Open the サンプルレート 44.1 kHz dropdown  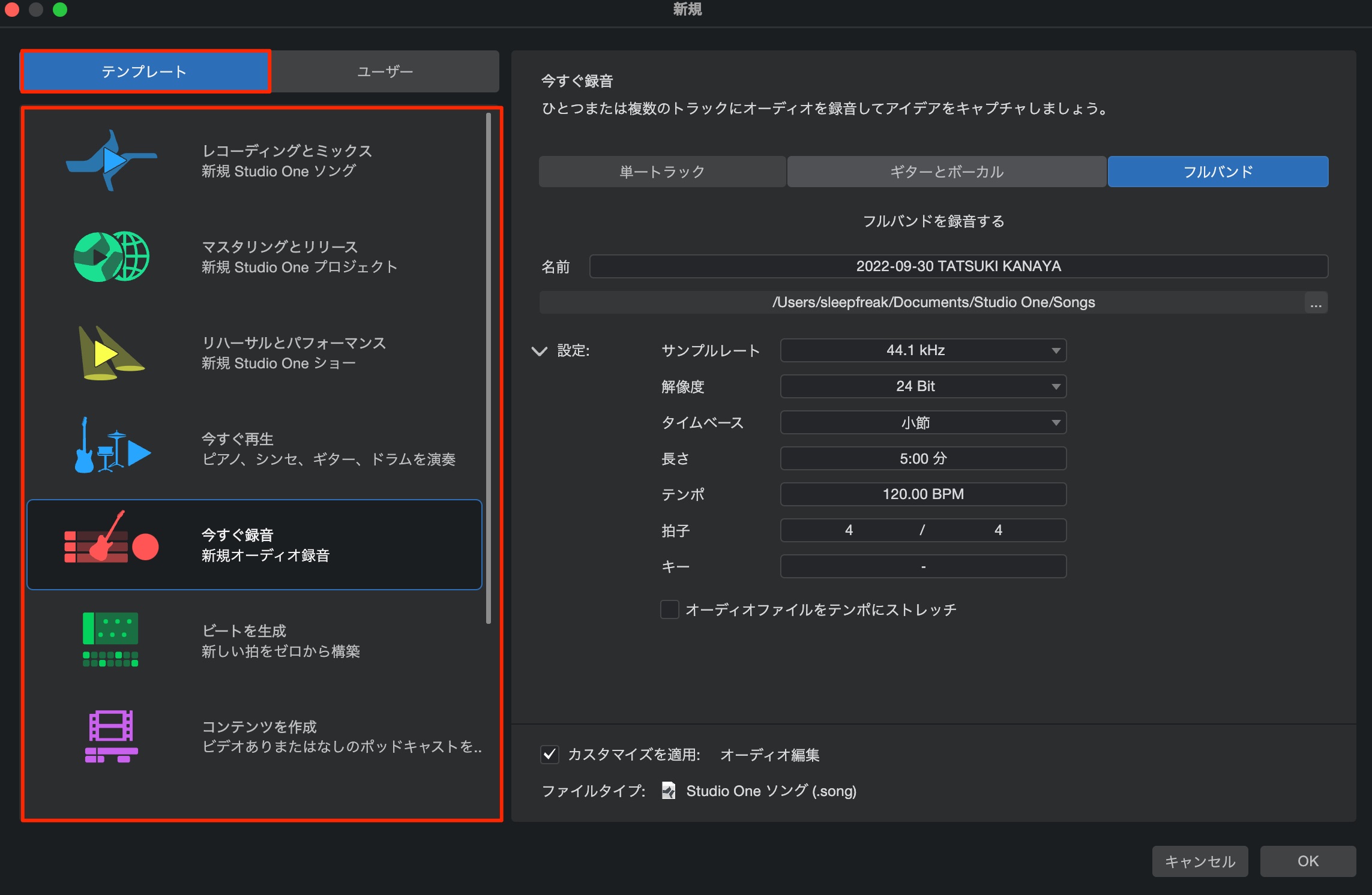pos(923,350)
